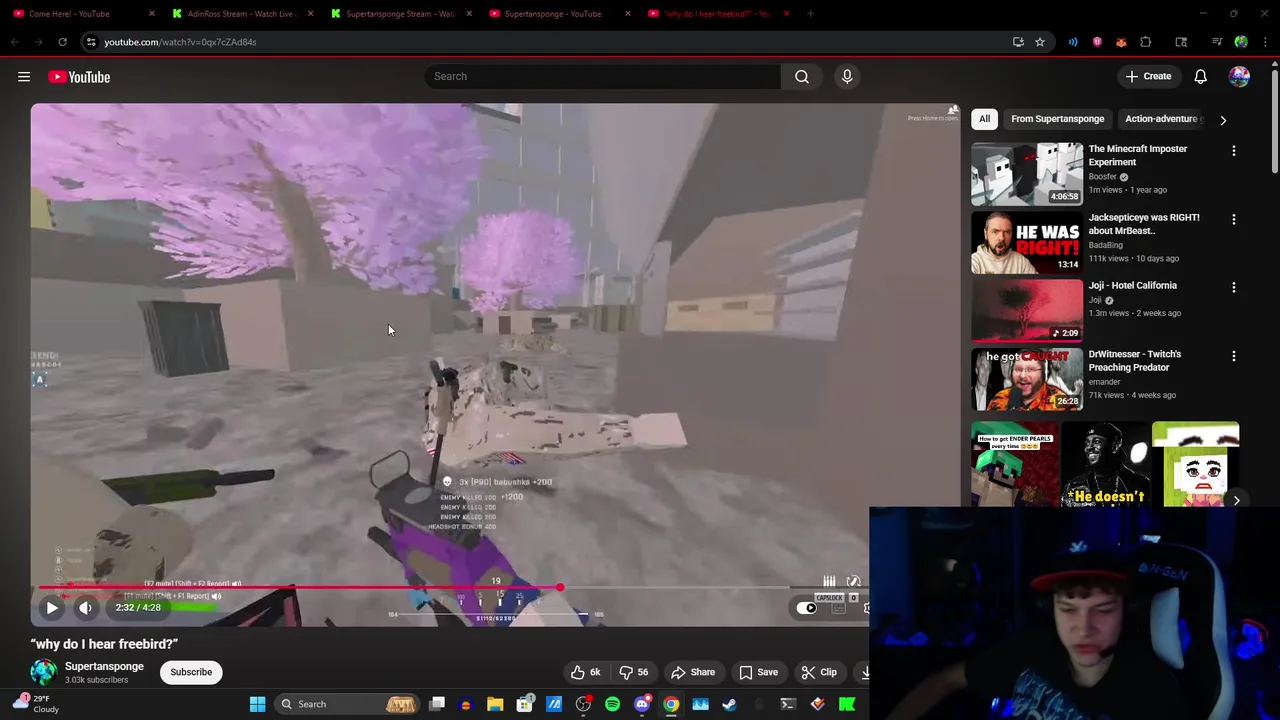Open Steam from the taskbar

pos(729,704)
